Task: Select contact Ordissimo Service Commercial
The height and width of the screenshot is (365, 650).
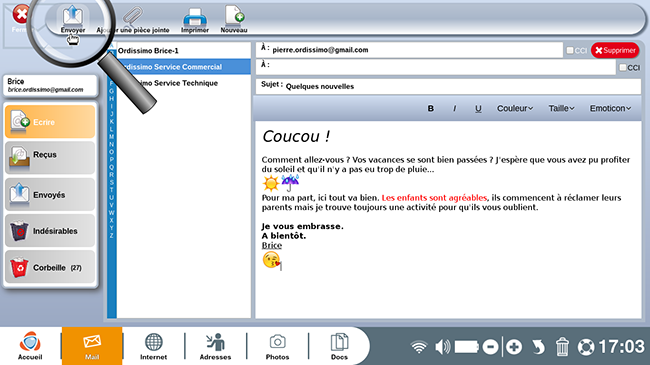Action: 184,67
